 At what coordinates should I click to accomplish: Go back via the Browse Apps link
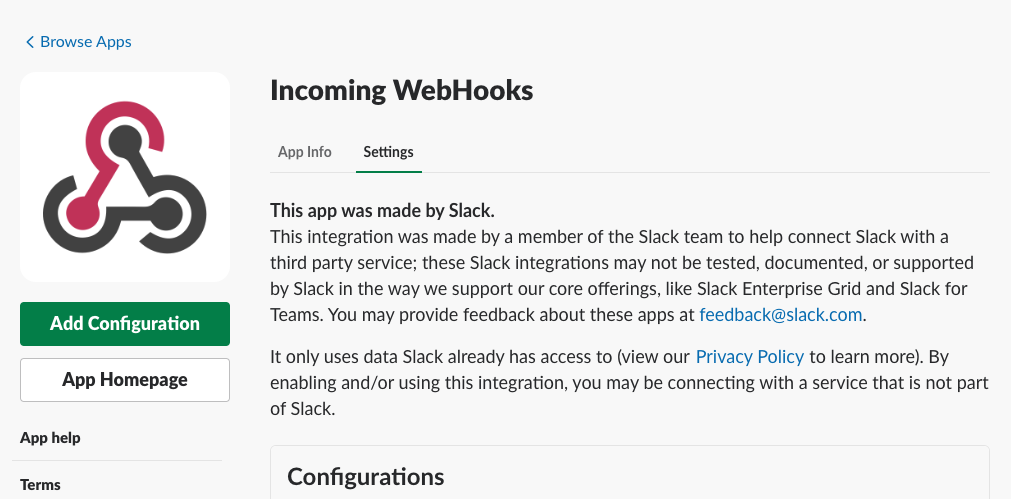(x=79, y=42)
